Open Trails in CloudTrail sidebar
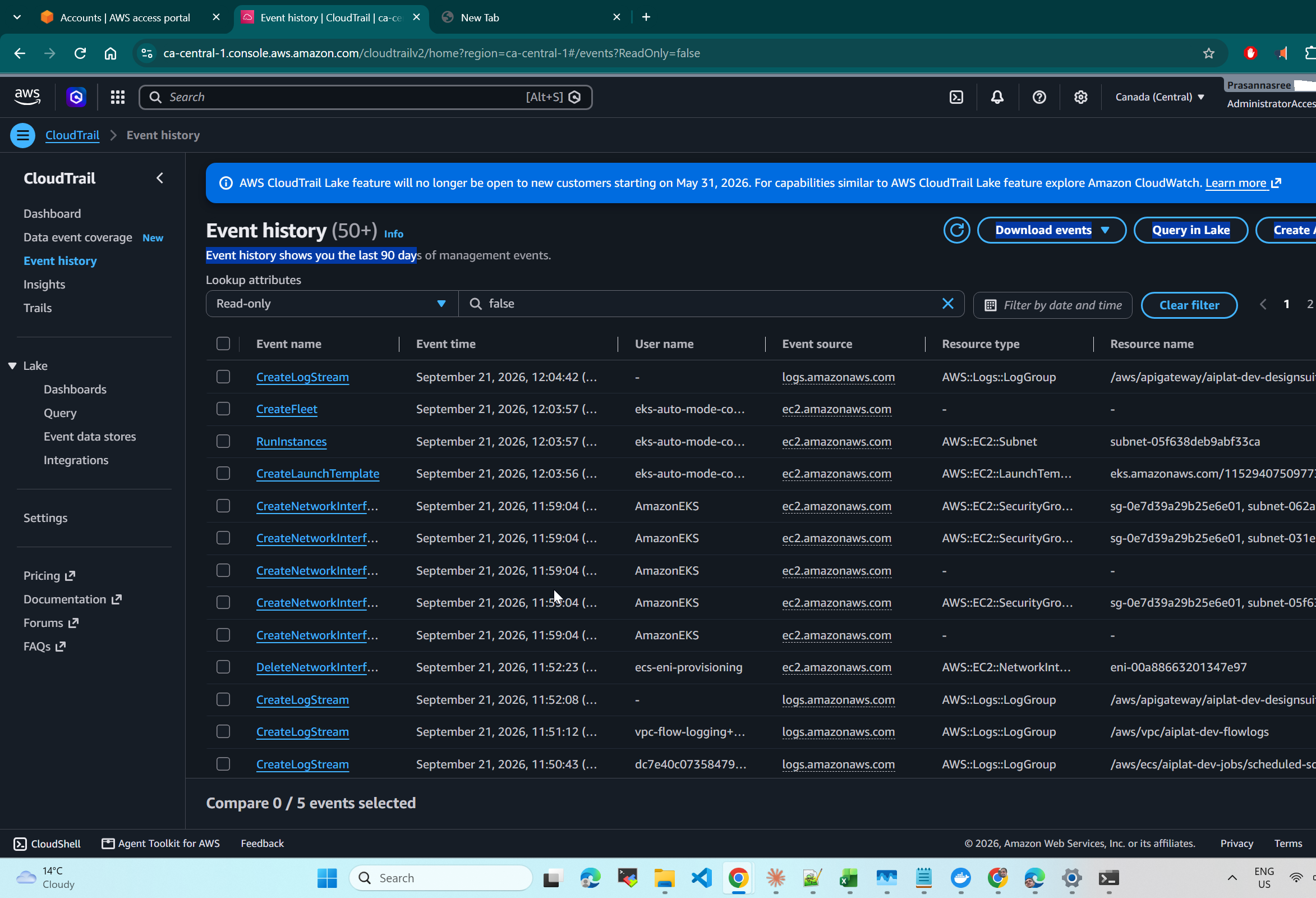1316x898 pixels. coord(38,308)
